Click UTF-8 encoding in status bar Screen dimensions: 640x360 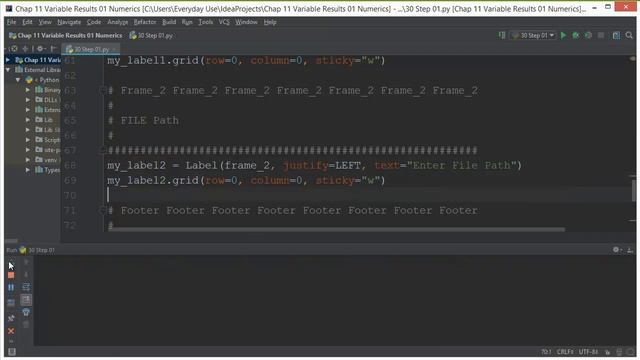coord(588,352)
